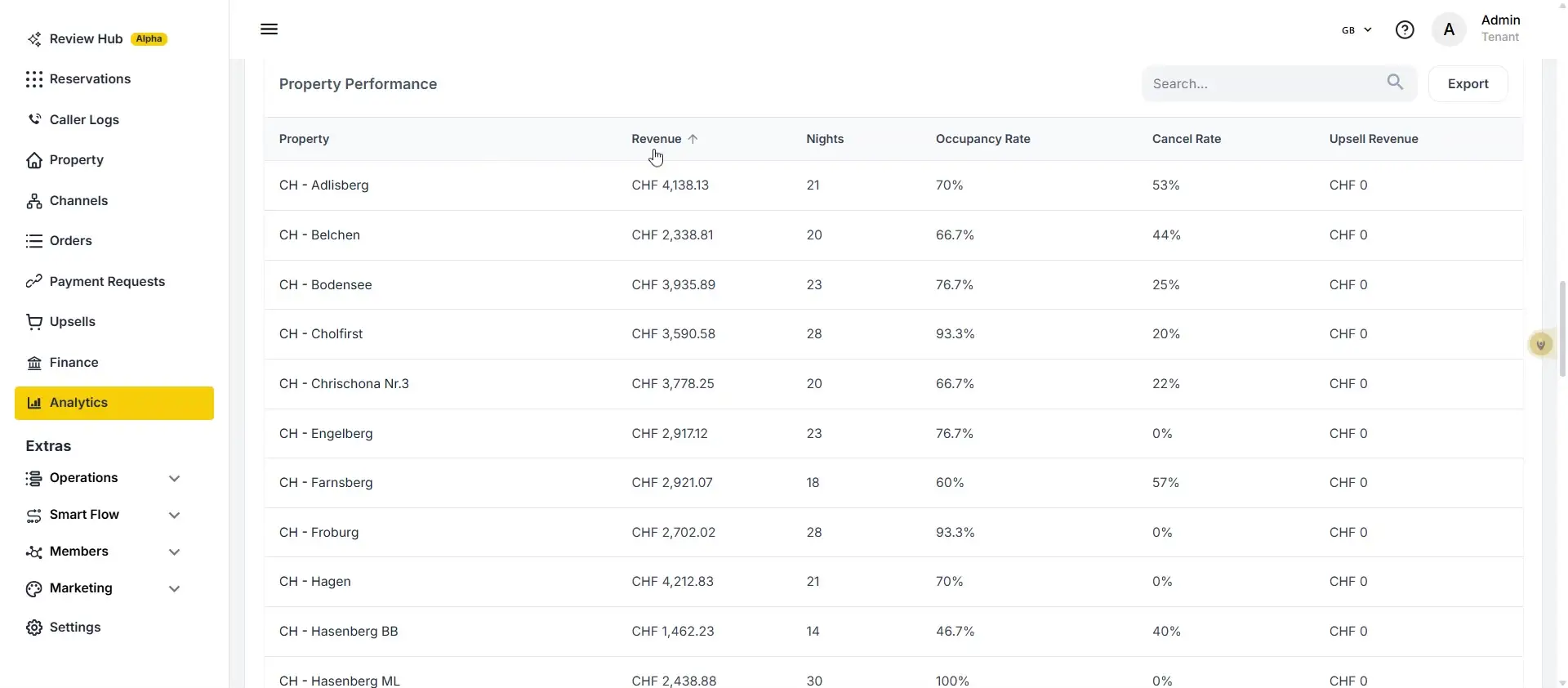Expand the Marketing submenu chevron
The height and width of the screenshot is (688, 1568).
[174, 589]
